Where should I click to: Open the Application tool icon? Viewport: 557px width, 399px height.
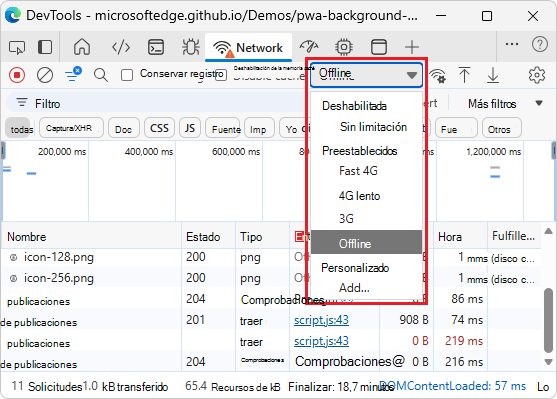379,47
